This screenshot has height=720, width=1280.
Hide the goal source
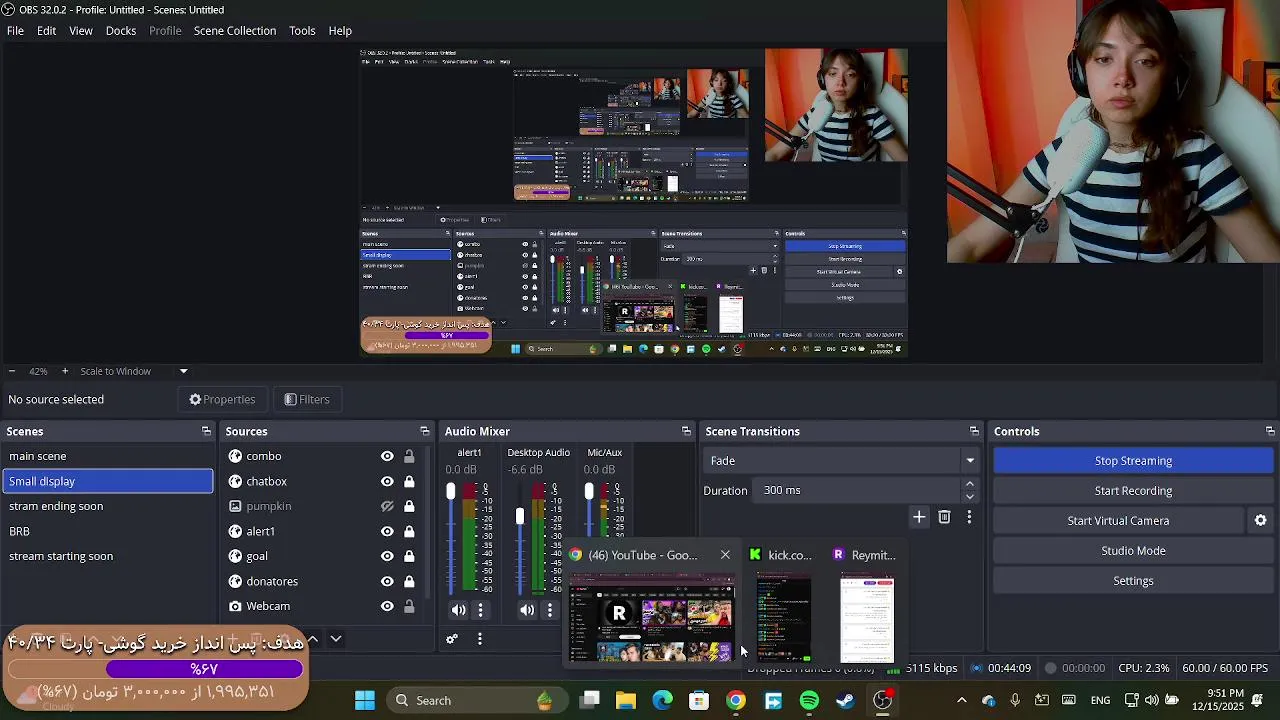(x=387, y=556)
